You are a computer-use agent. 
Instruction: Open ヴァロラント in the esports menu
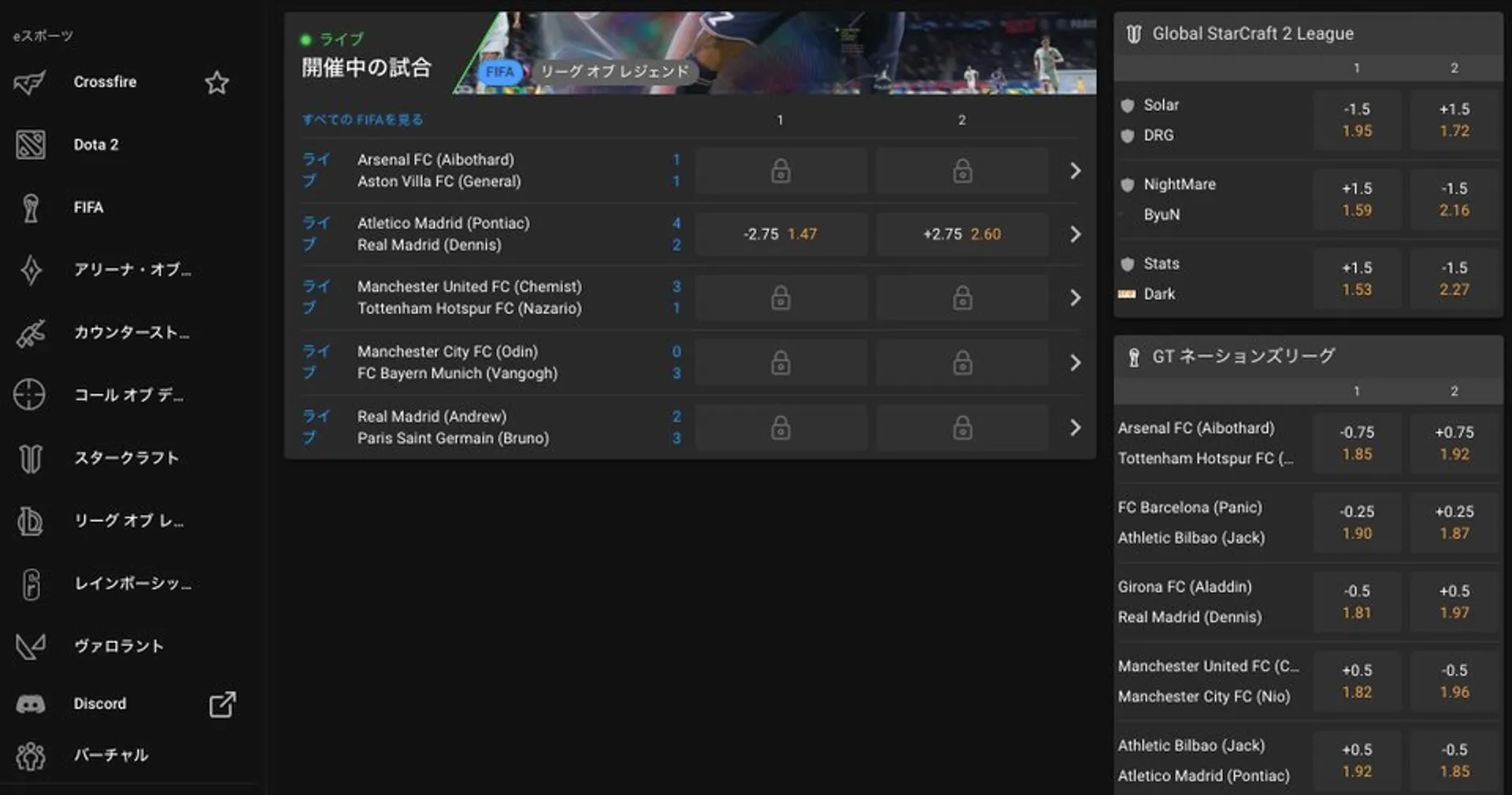pyautogui.click(x=119, y=646)
